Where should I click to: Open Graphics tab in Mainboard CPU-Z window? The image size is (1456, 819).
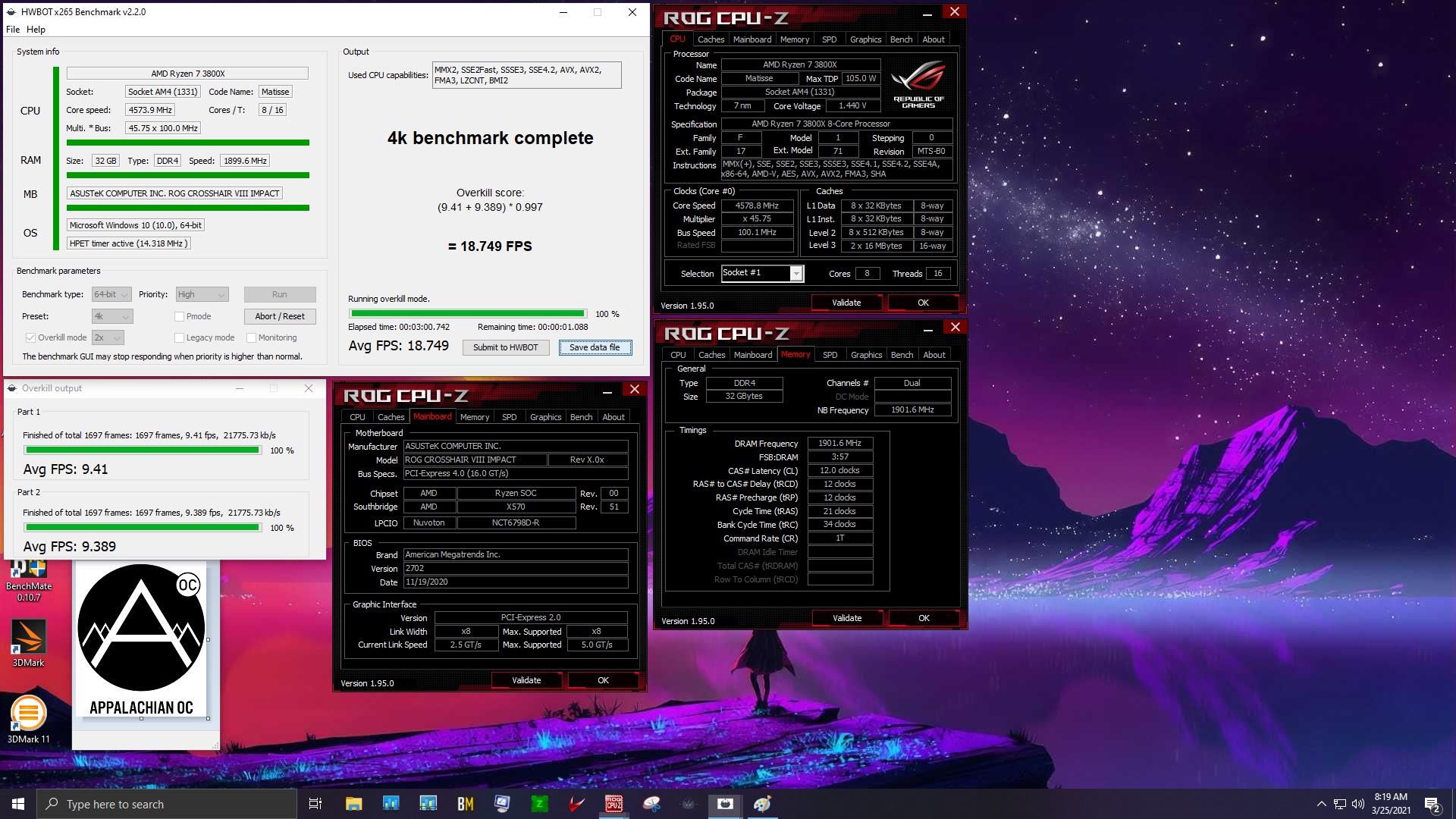click(545, 417)
